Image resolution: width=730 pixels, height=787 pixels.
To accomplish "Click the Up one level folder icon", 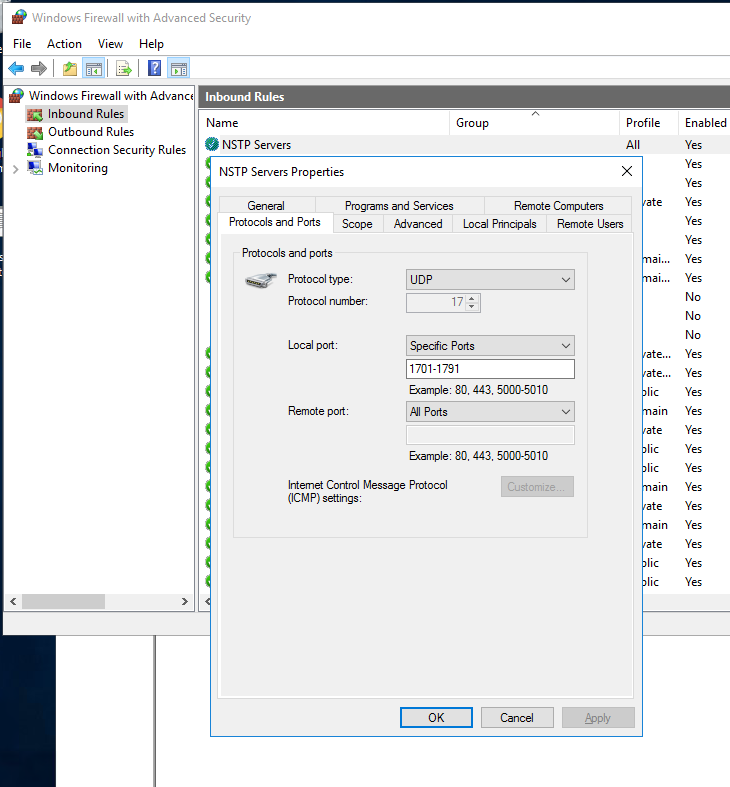I will pos(69,69).
